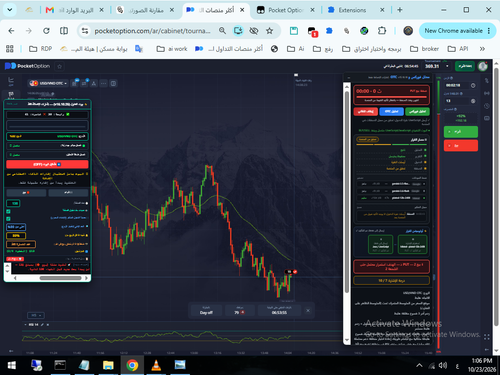Viewport: 500px width, 375px height.
Task: Open the third icon in right sidebar
Action: 487,106
